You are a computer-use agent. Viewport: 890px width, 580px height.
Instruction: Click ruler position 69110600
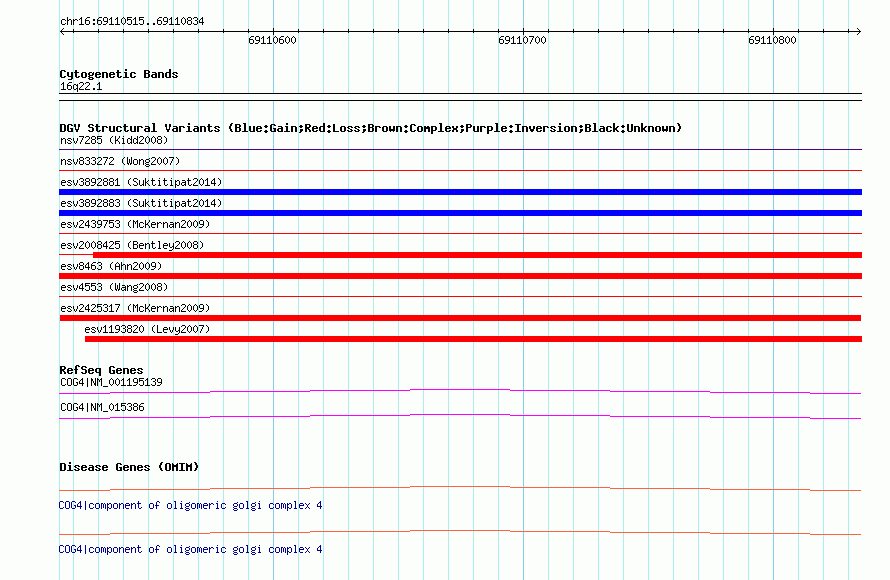(x=272, y=40)
